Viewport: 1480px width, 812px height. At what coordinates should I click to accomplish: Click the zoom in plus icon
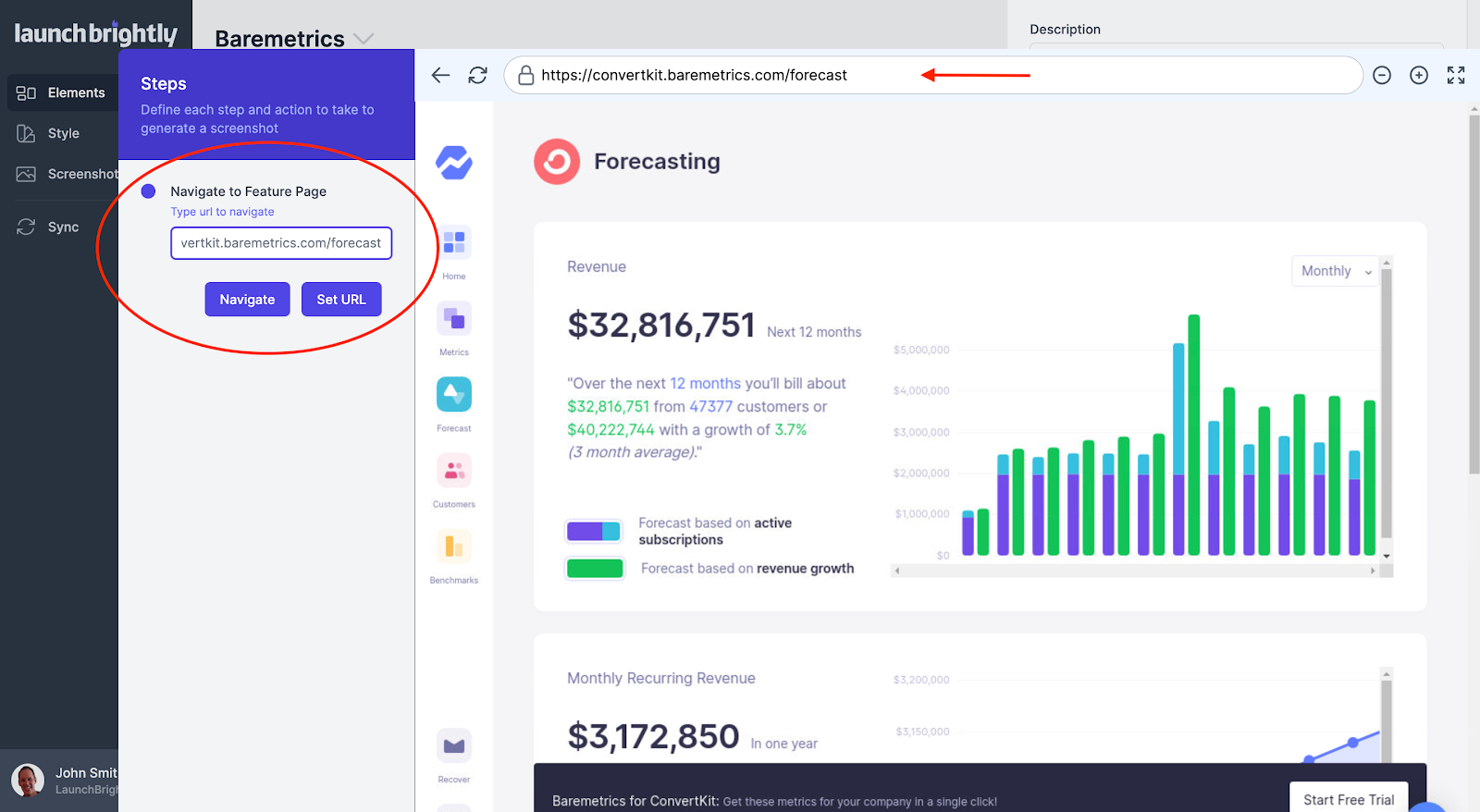point(1419,75)
